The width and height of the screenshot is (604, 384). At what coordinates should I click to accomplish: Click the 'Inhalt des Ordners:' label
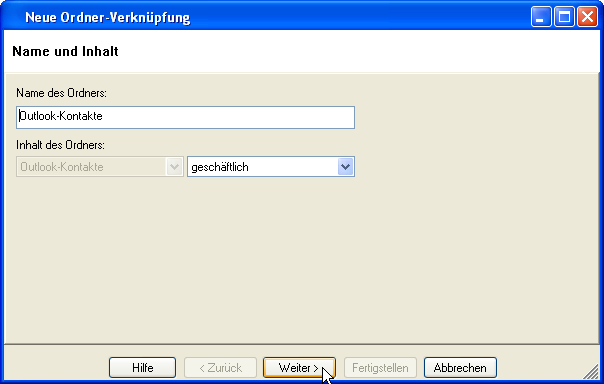click(x=60, y=145)
